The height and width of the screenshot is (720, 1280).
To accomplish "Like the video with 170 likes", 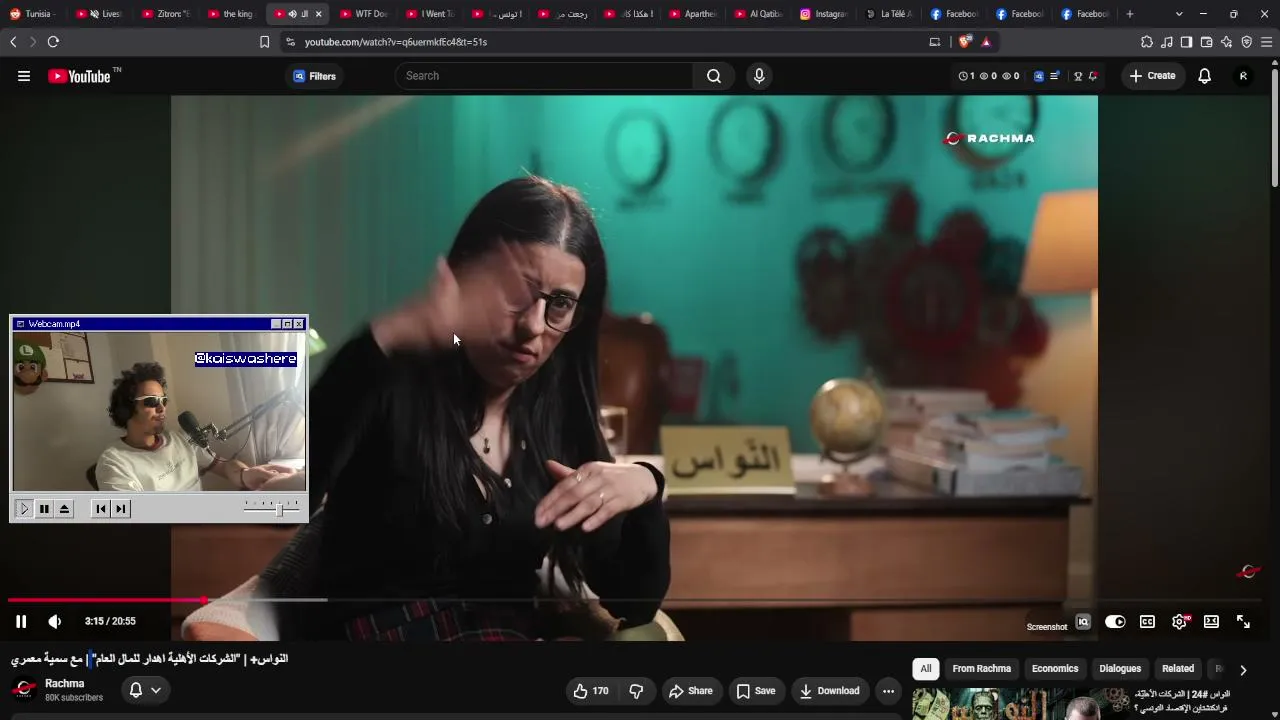I will [x=590, y=691].
